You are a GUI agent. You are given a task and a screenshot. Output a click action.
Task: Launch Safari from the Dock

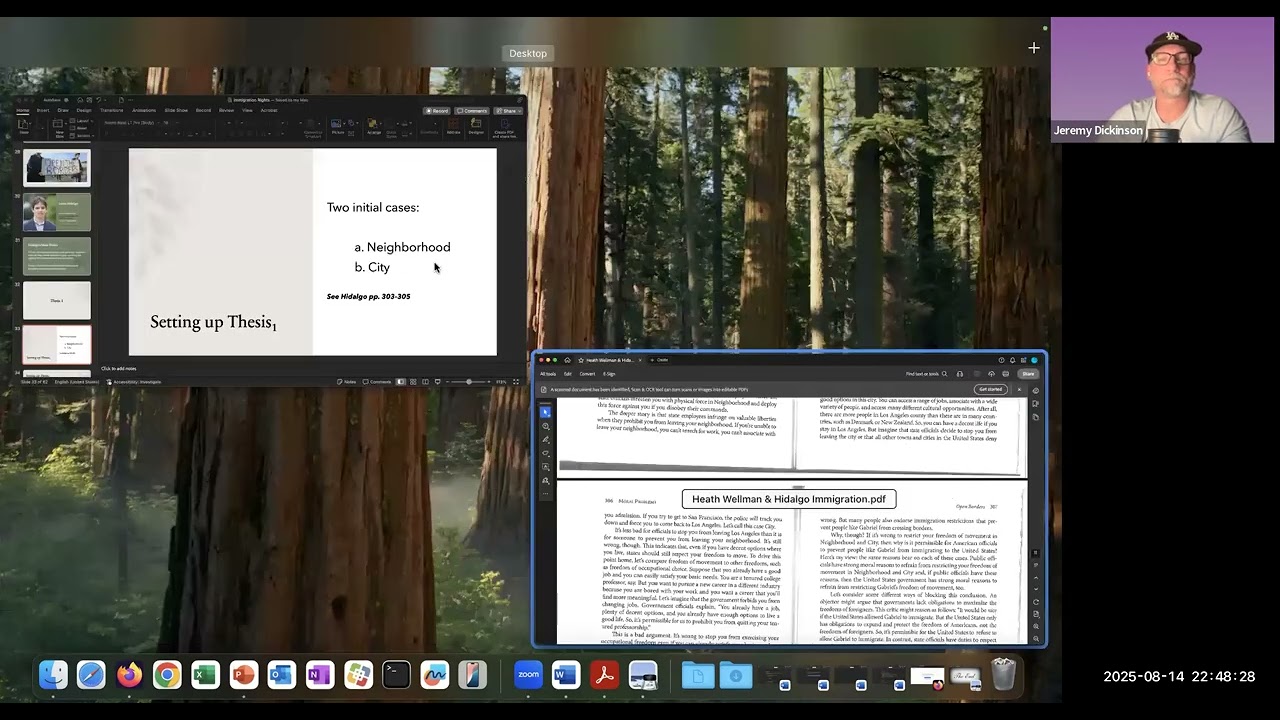pos(91,675)
